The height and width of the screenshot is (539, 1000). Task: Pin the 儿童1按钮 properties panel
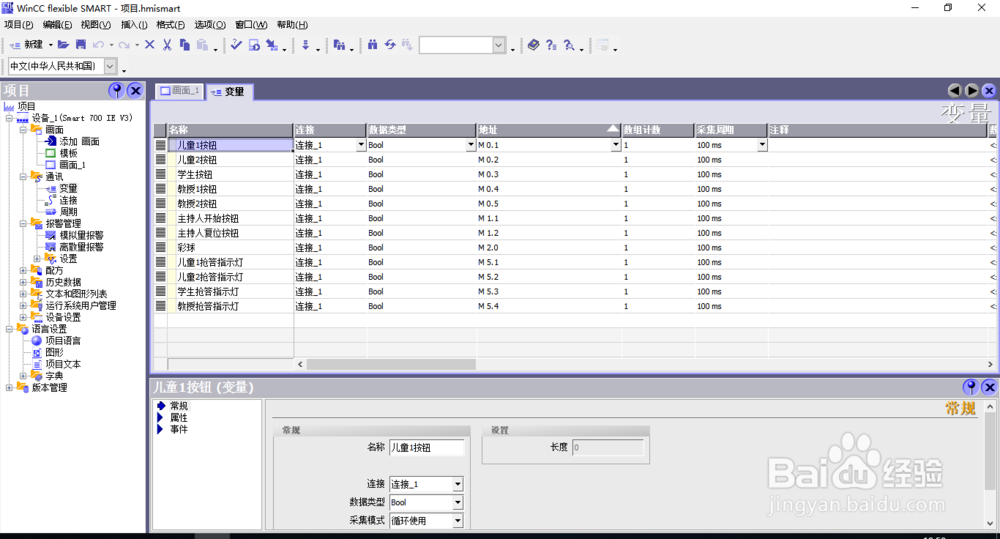pyautogui.click(x=971, y=387)
